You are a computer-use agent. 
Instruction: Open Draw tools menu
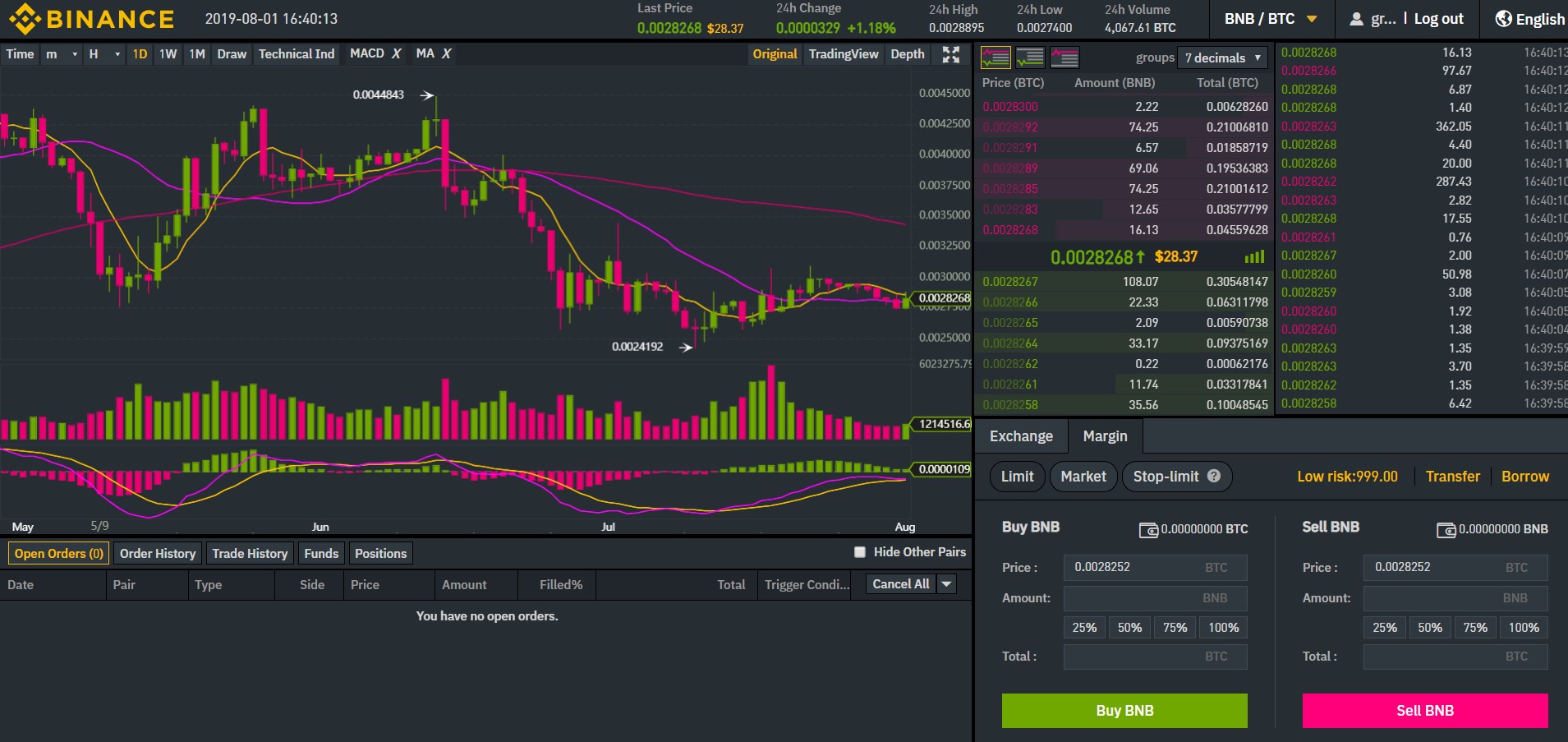[232, 54]
